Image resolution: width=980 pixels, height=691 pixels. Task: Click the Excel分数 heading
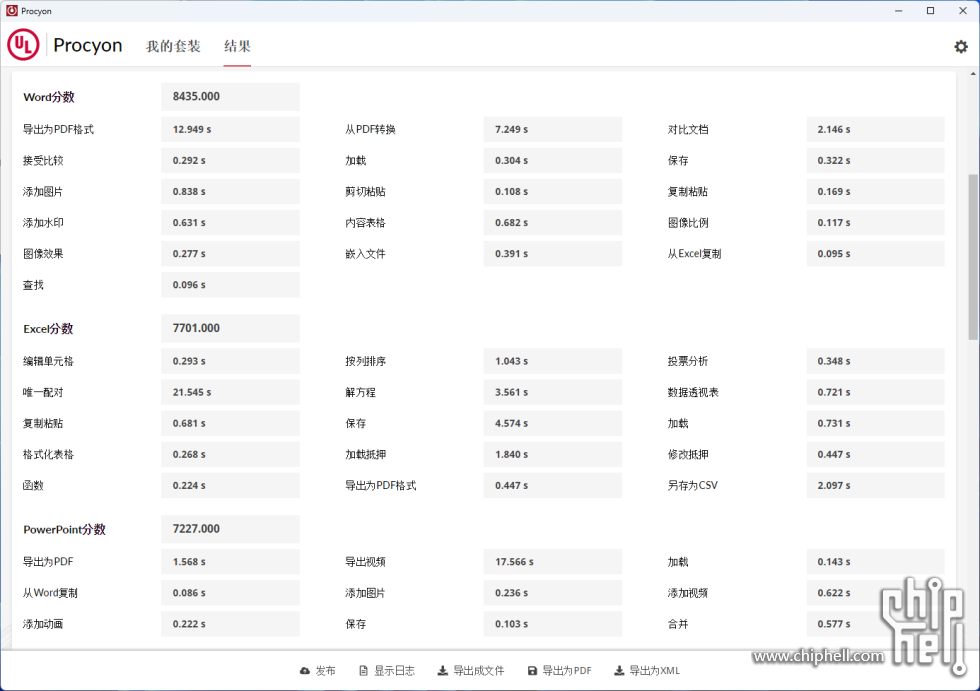click(48, 329)
